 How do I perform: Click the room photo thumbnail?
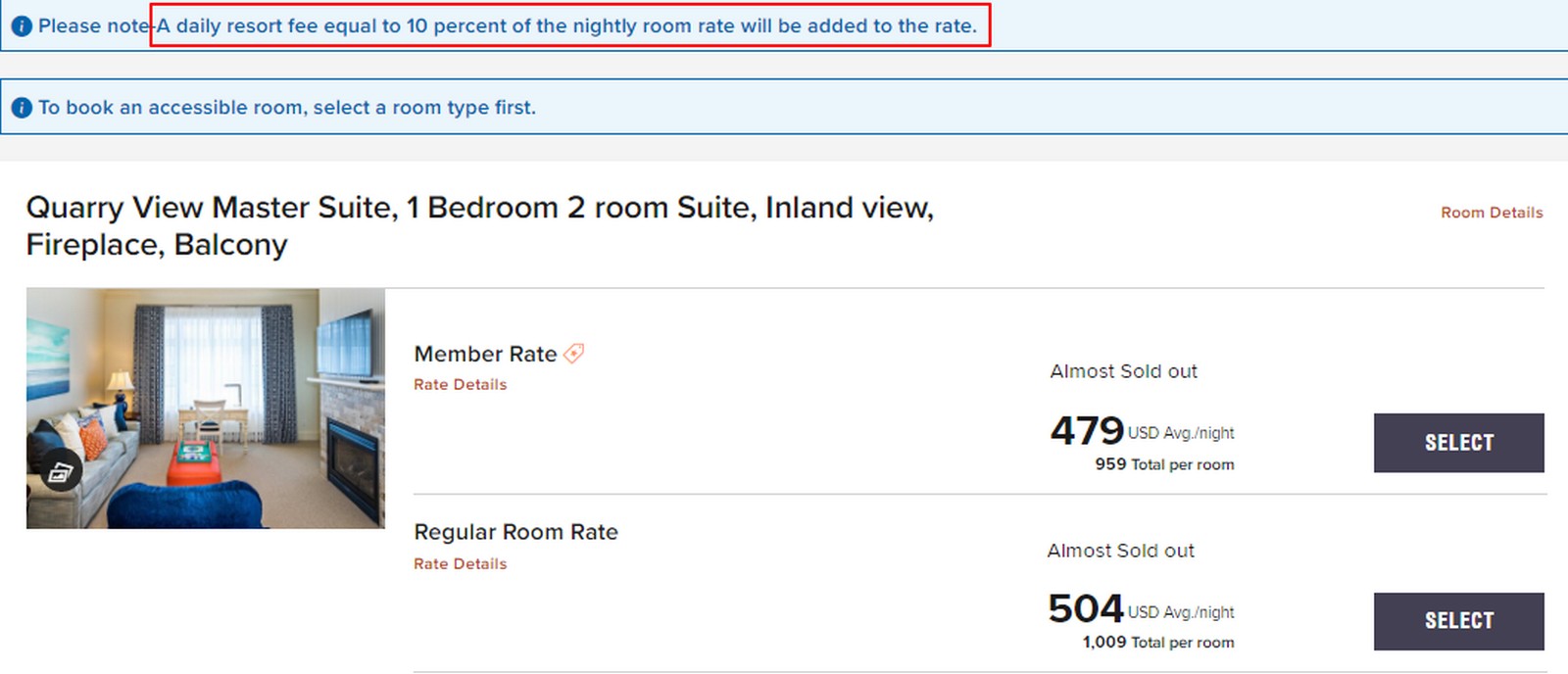coord(206,411)
